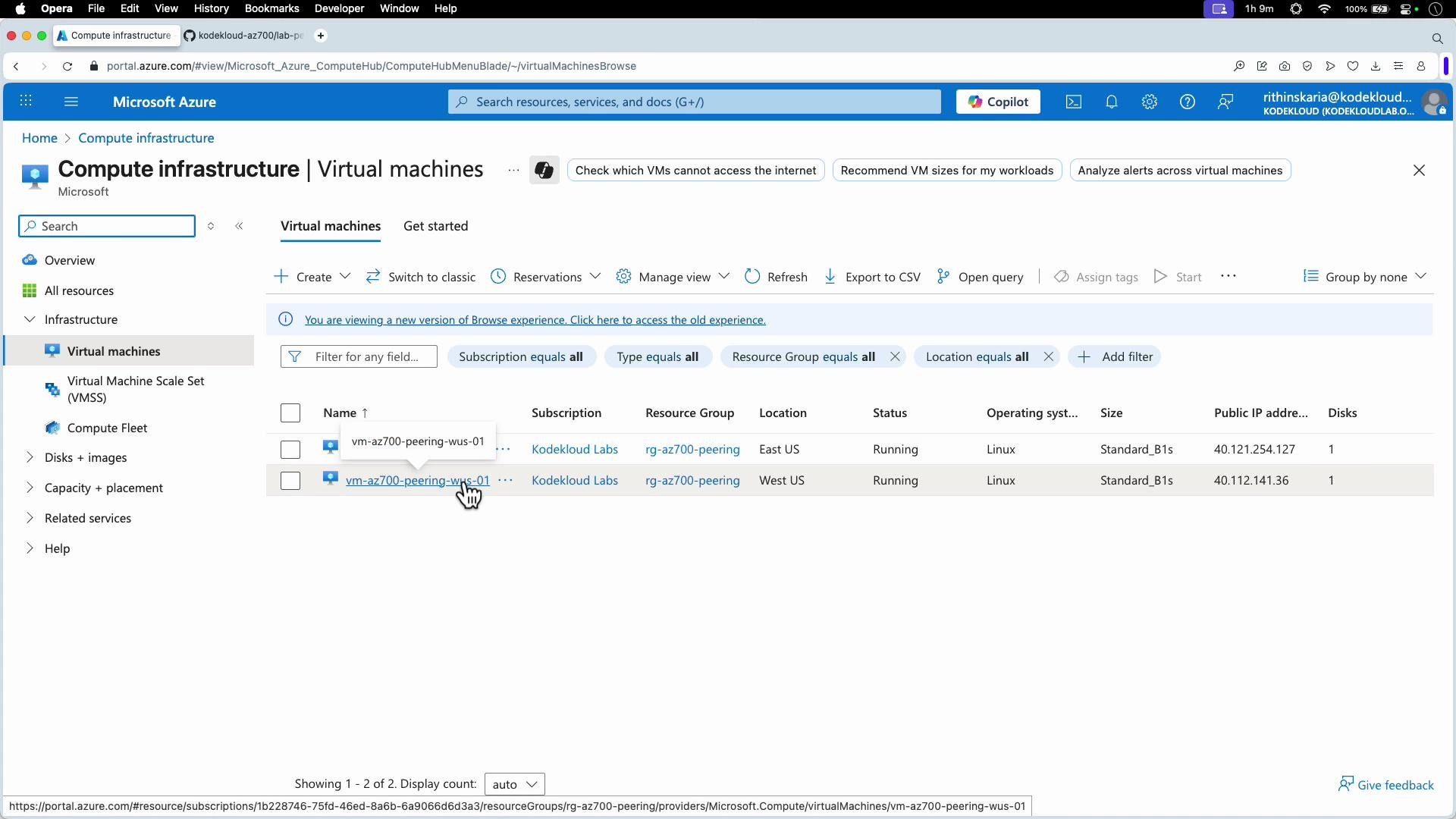This screenshot has width=1456, height=819.
Task: Check the East US VM row checkbox
Action: click(x=290, y=450)
